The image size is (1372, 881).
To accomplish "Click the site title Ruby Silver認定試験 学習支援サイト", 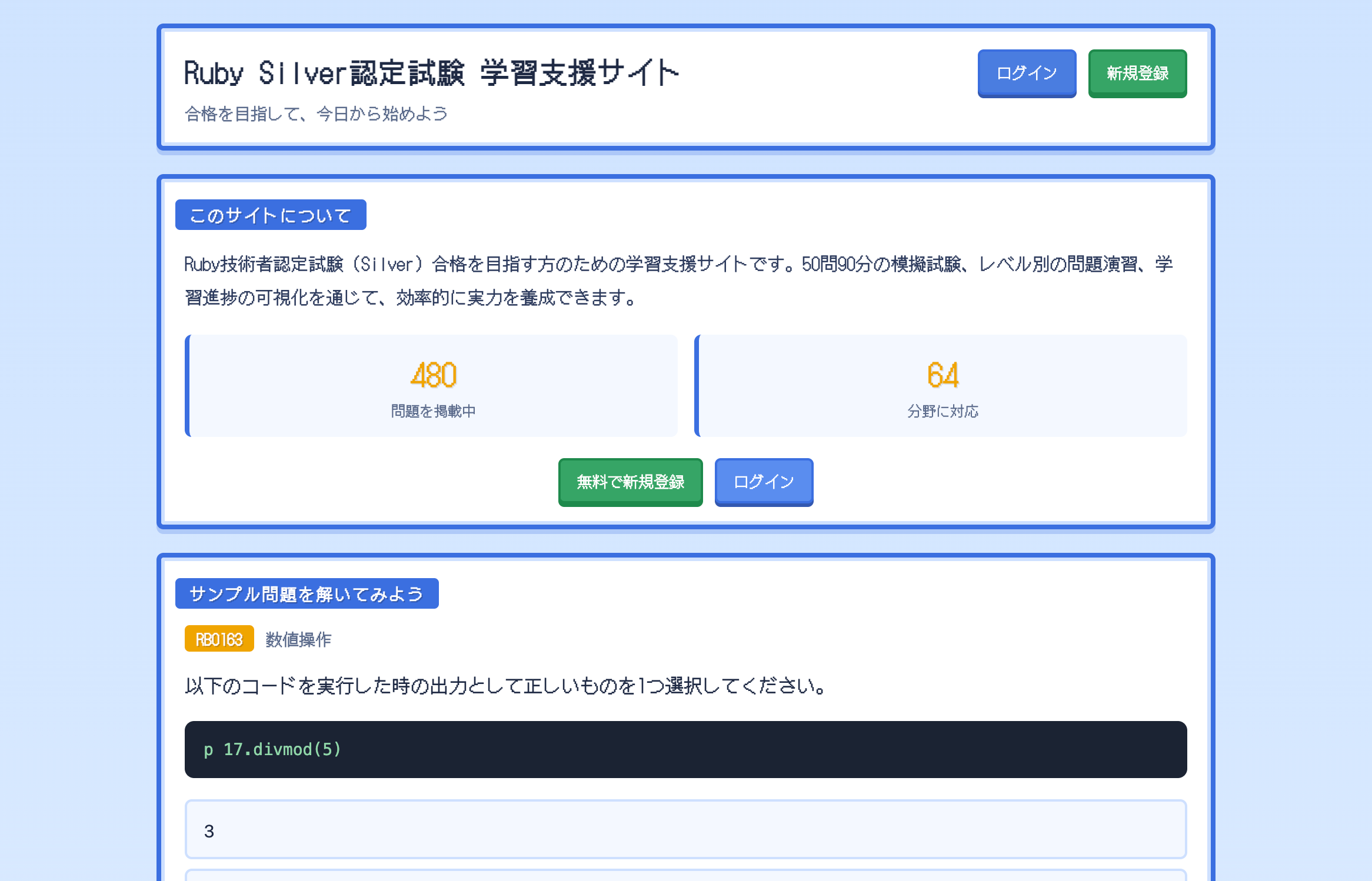I will point(431,73).
